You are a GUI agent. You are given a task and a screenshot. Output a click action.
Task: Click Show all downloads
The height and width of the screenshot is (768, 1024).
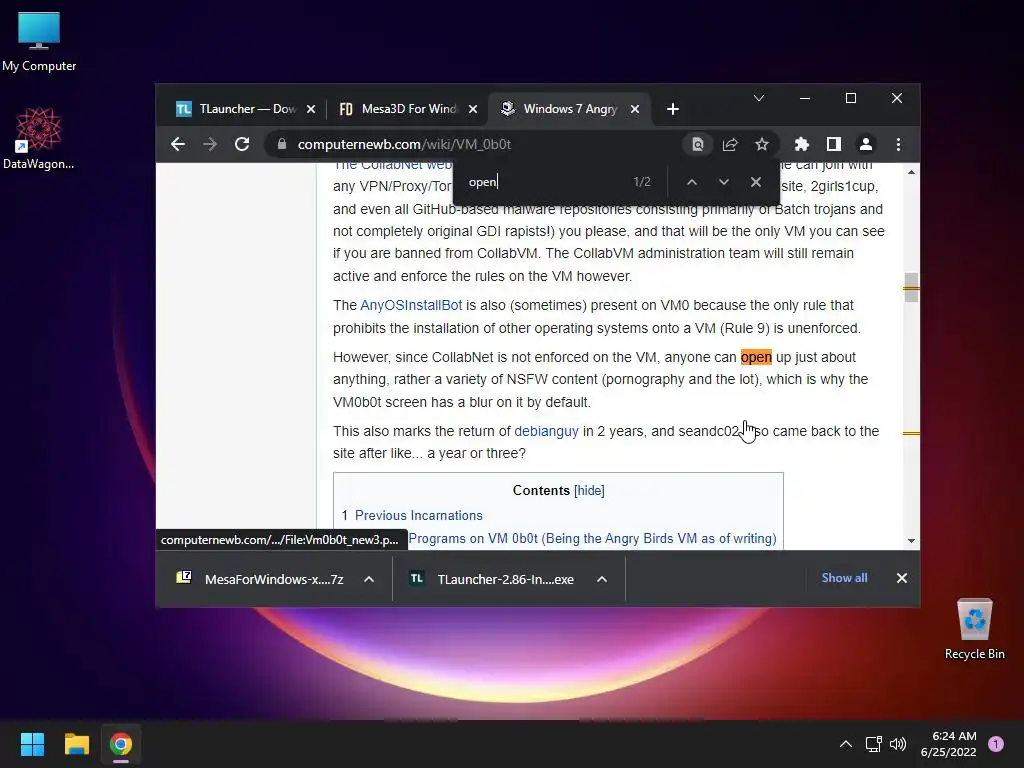coord(844,578)
